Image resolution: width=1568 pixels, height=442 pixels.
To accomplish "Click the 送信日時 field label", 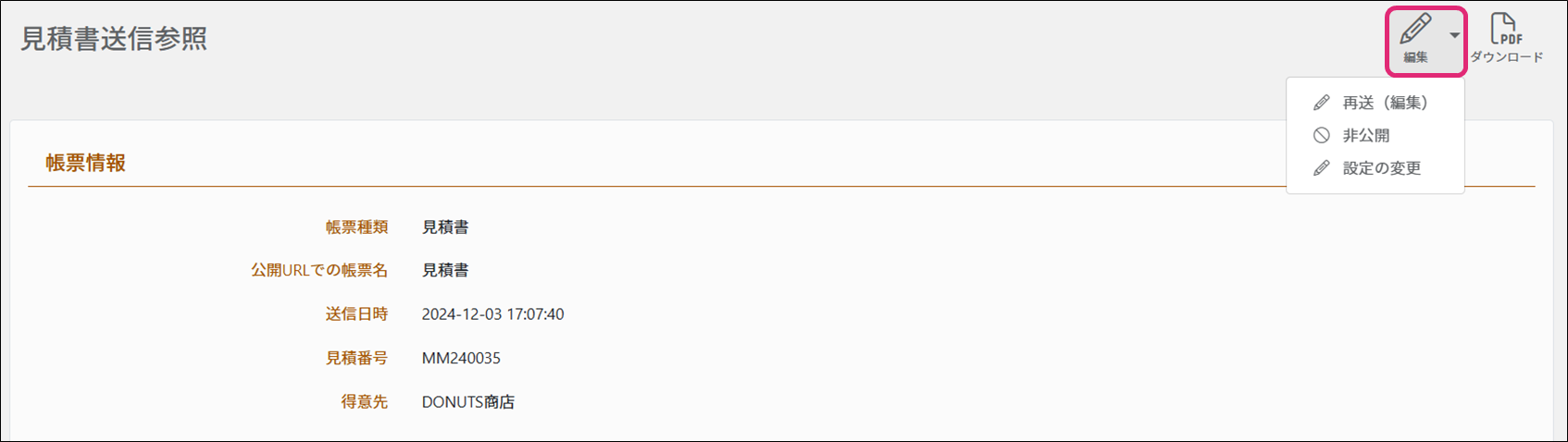I will [356, 314].
